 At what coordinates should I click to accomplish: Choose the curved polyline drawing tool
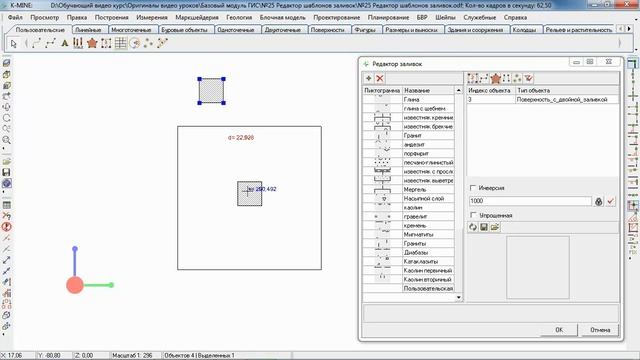click(x=36, y=43)
